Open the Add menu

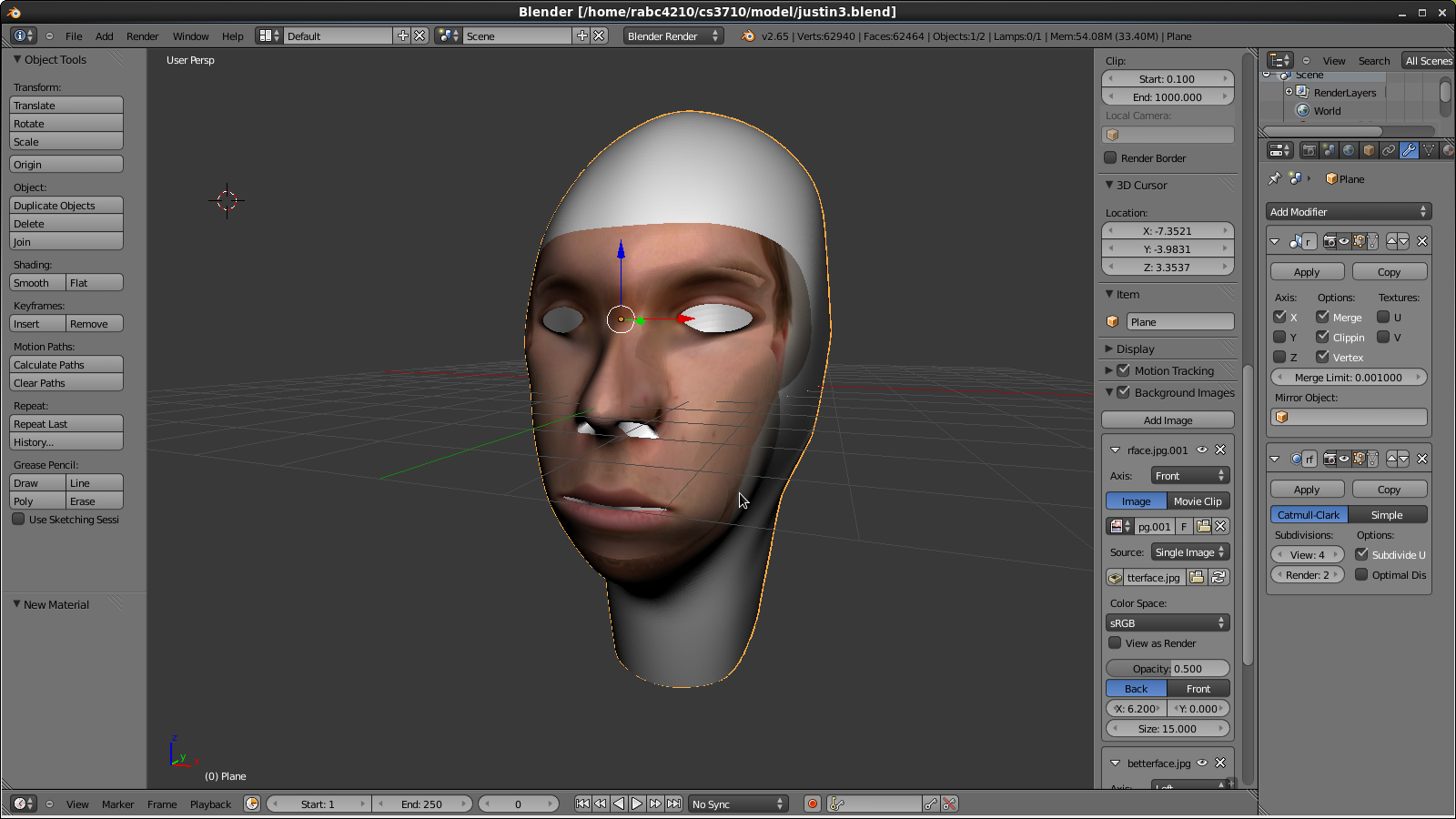pyautogui.click(x=105, y=36)
